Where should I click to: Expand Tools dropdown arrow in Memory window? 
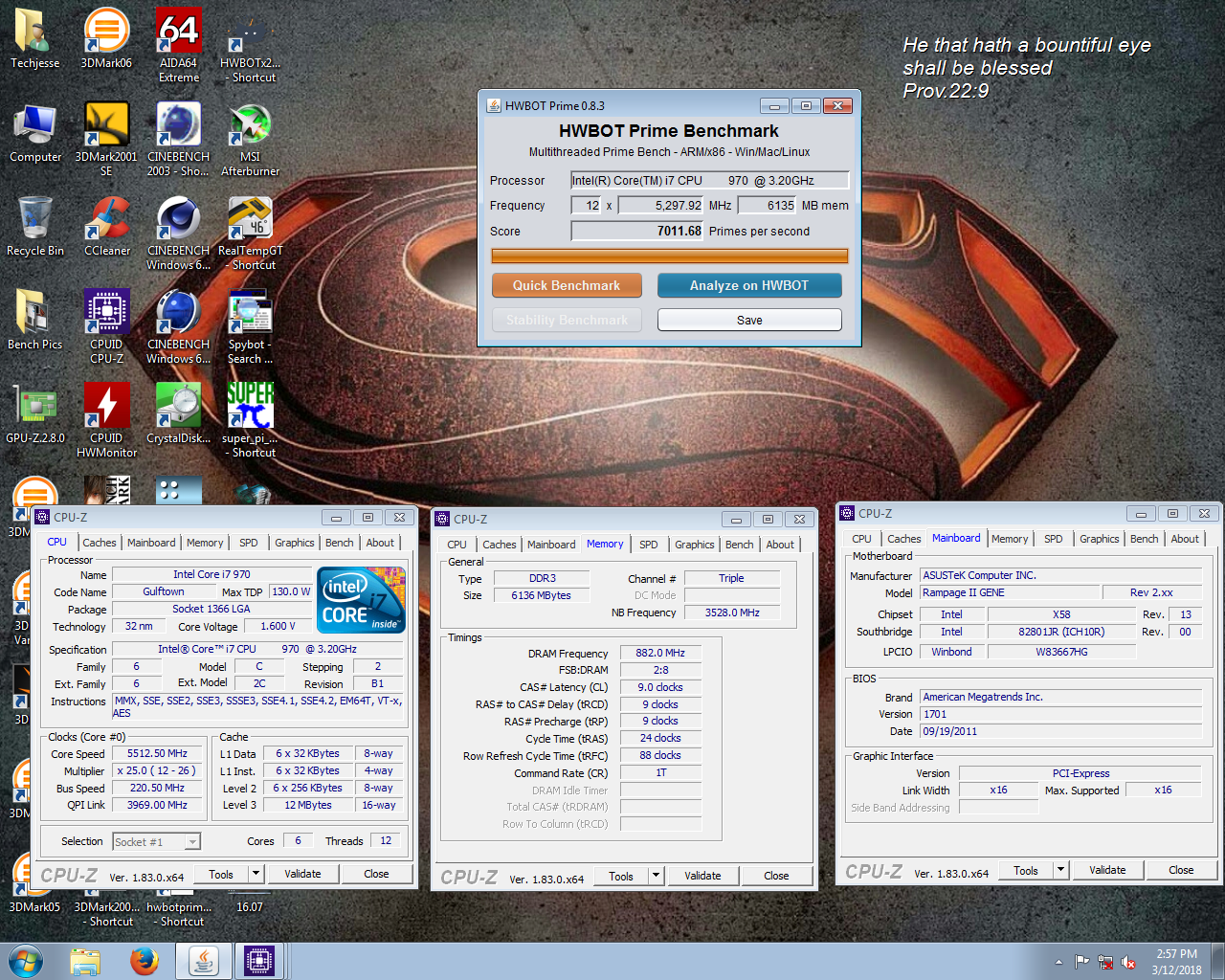click(x=656, y=876)
